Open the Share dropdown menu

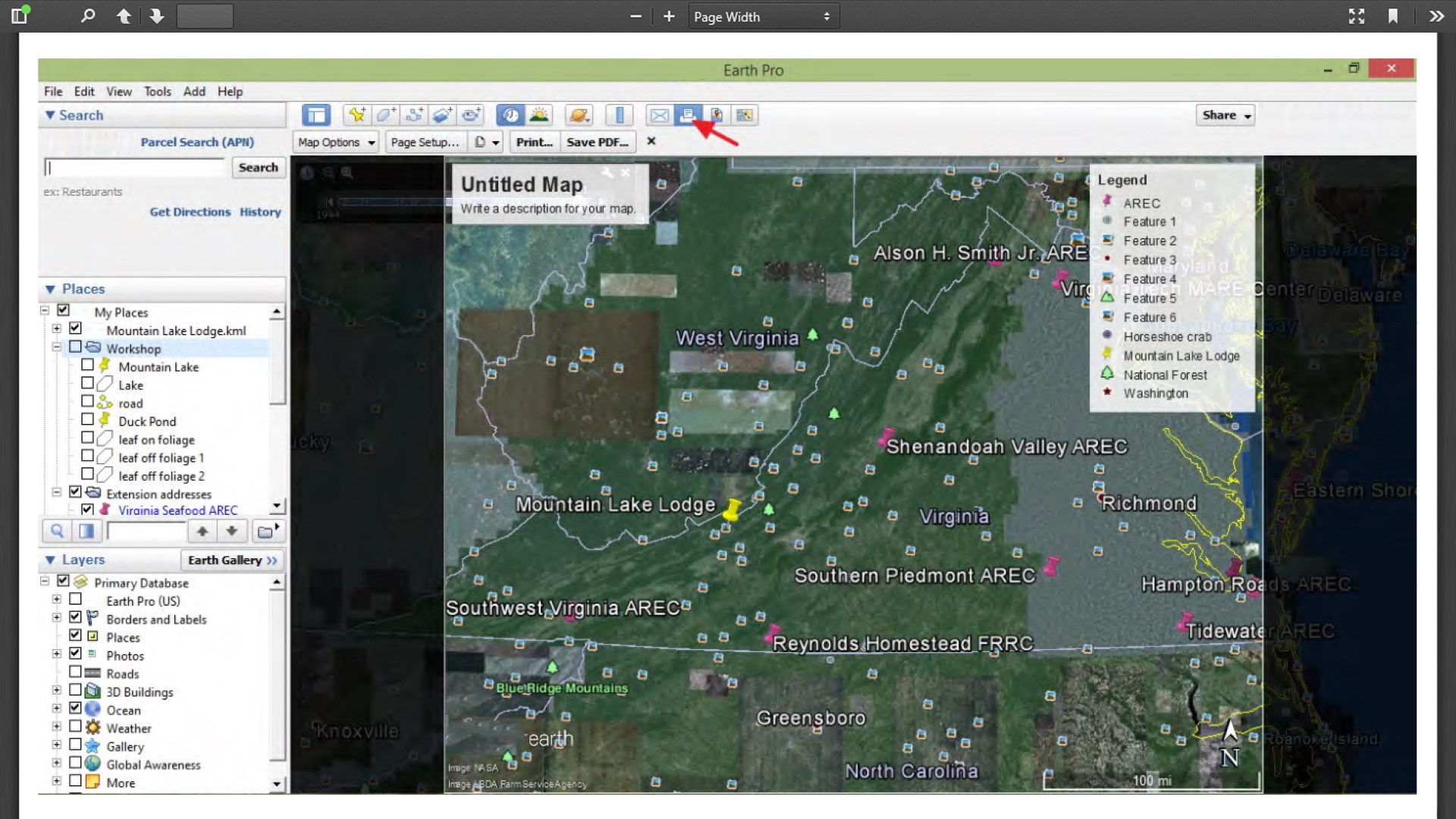coord(1225,115)
